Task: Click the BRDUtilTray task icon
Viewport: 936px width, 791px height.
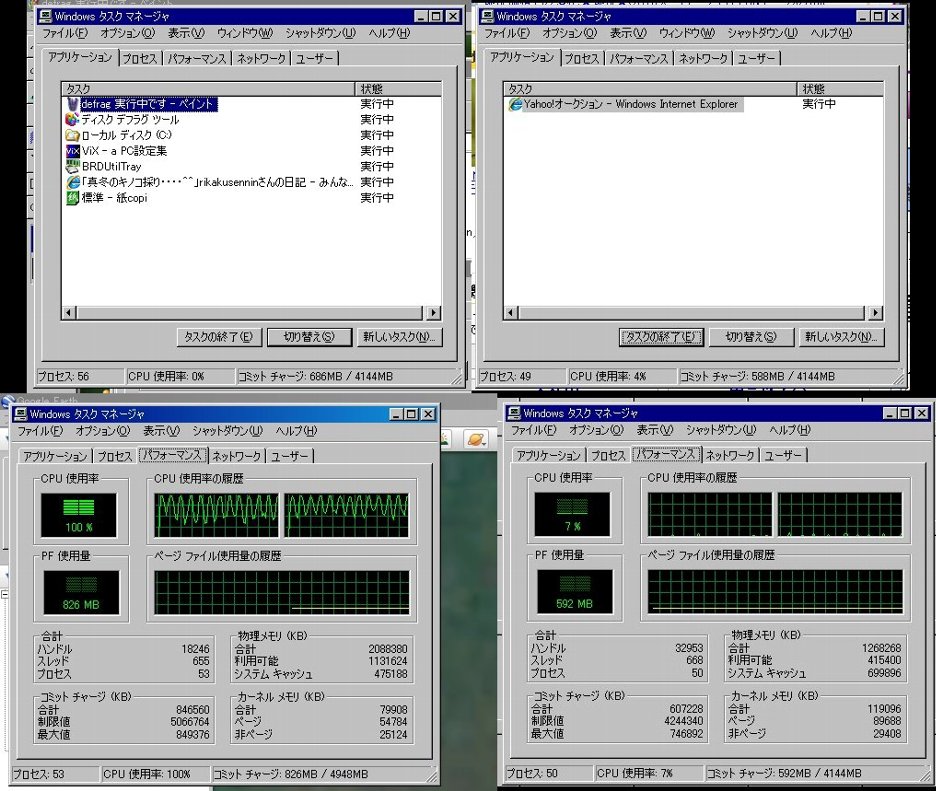Action: click(72, 167)
